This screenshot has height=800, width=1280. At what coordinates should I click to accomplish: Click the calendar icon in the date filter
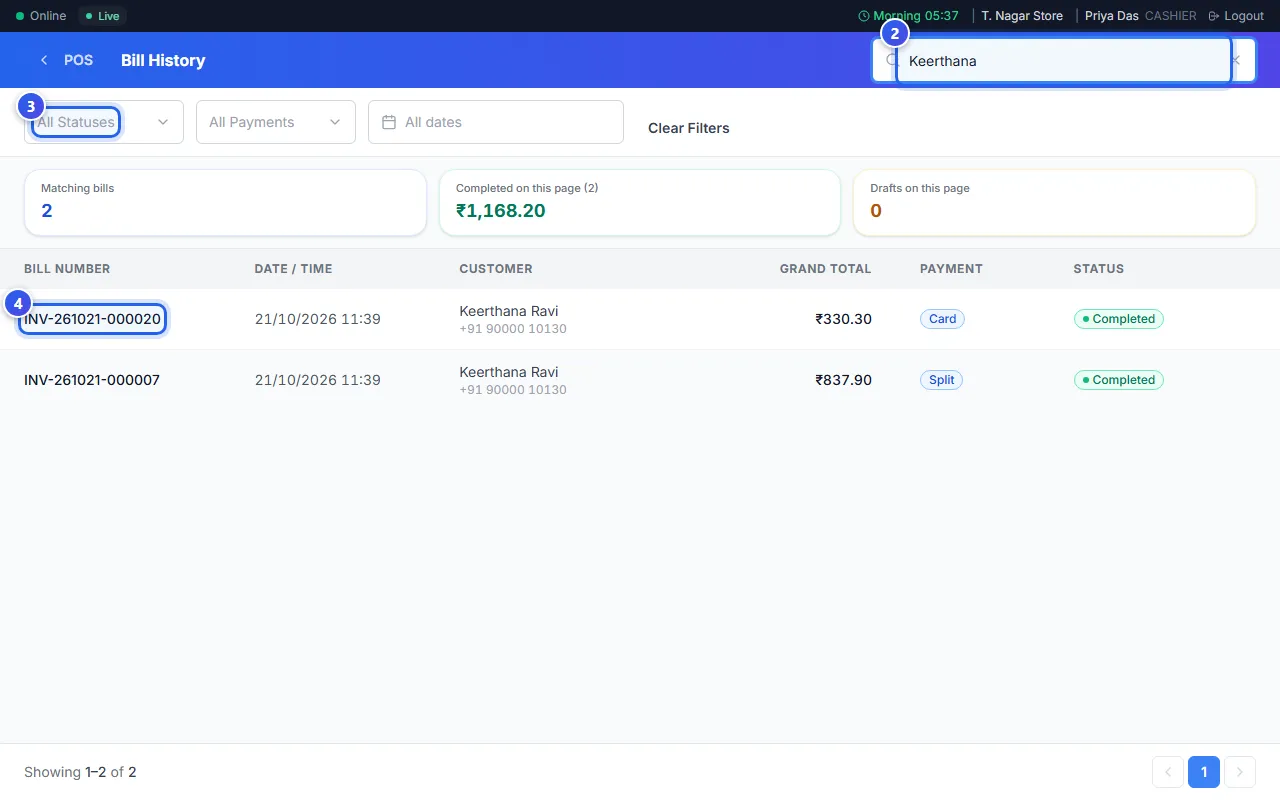[x=390, y=122]
